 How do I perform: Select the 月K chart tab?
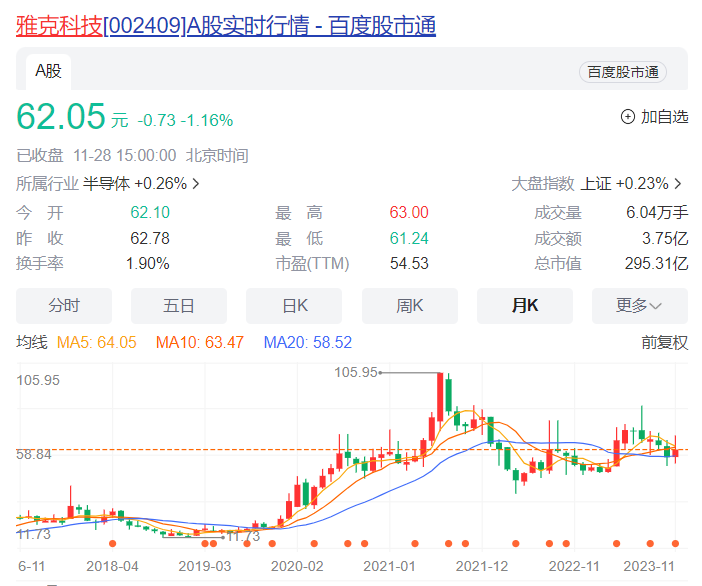pos(524,306)
